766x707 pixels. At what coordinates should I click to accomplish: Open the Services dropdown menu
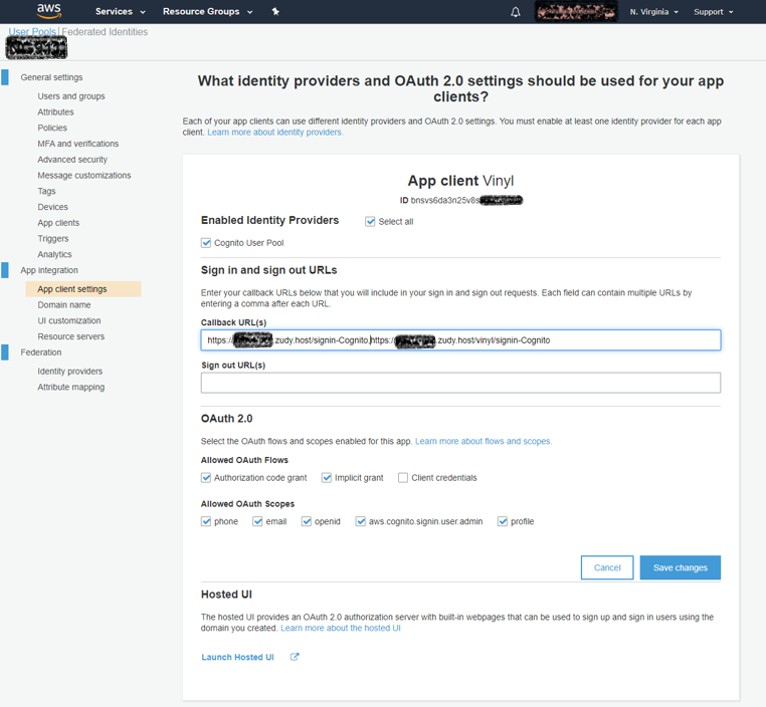pos(119,12)
